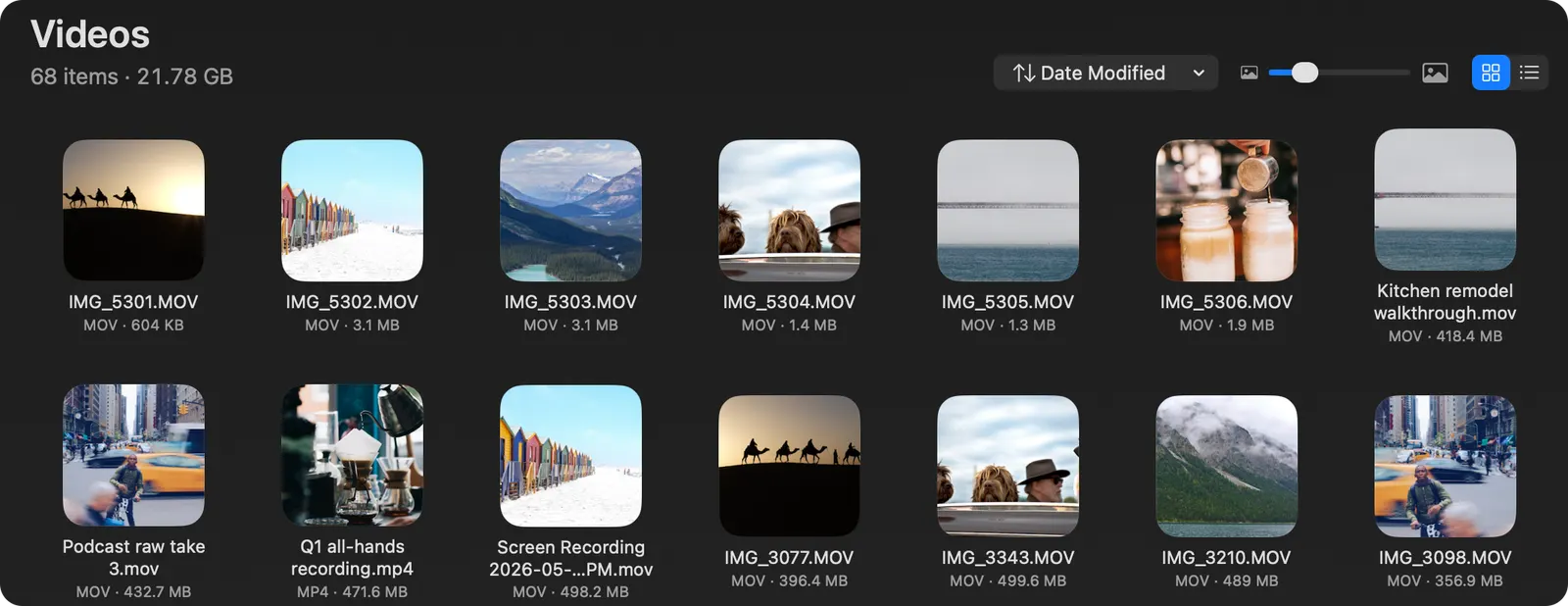Click the Podcast raw take 3.mov name

pos(133,557)
